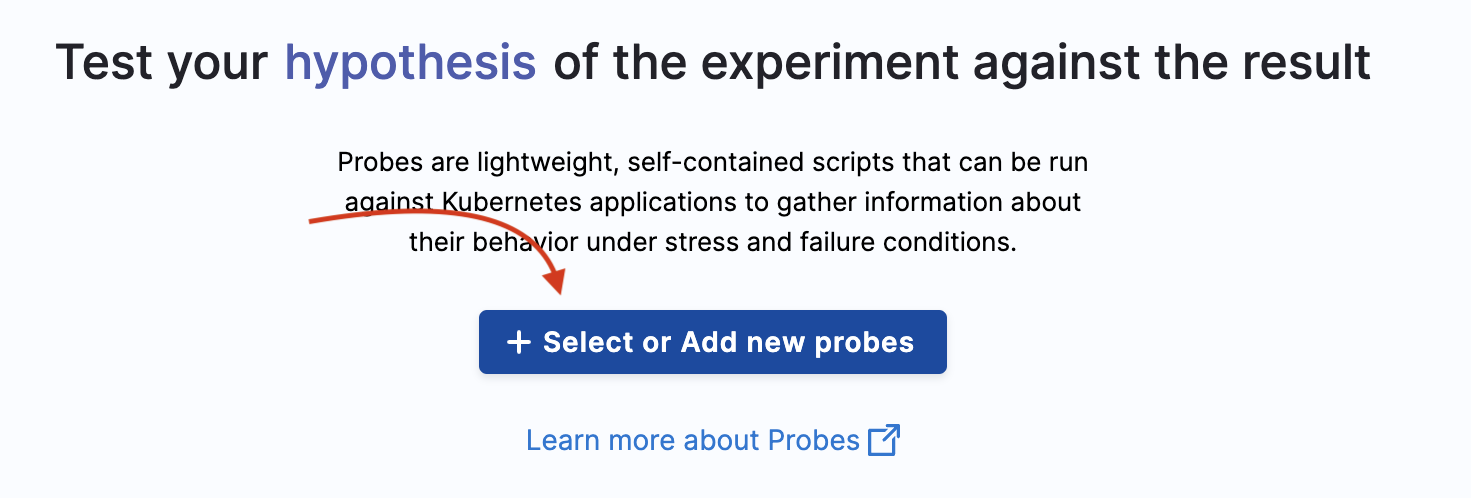Click the external link icon beside Learn more

(x=884, y=441)
